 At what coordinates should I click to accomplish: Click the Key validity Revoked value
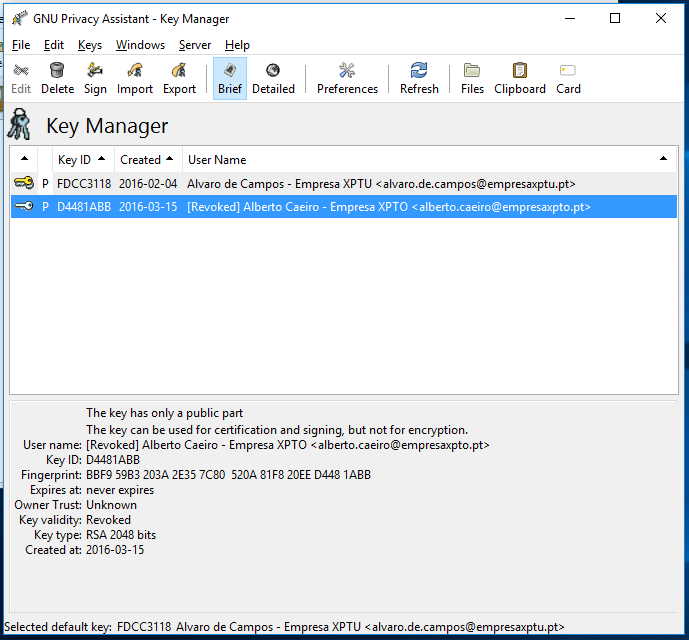108,520
